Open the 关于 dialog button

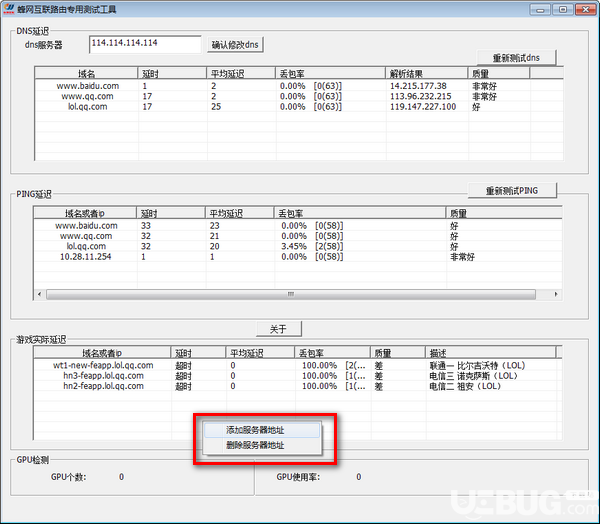pyautogui.click(x=278, y=329)
